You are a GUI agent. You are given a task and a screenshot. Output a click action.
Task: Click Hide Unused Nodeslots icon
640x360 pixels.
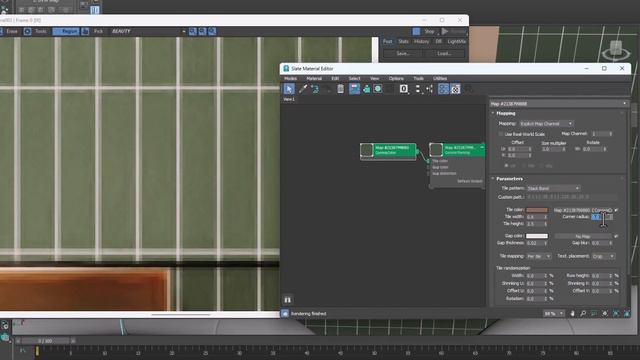[367, 89]
